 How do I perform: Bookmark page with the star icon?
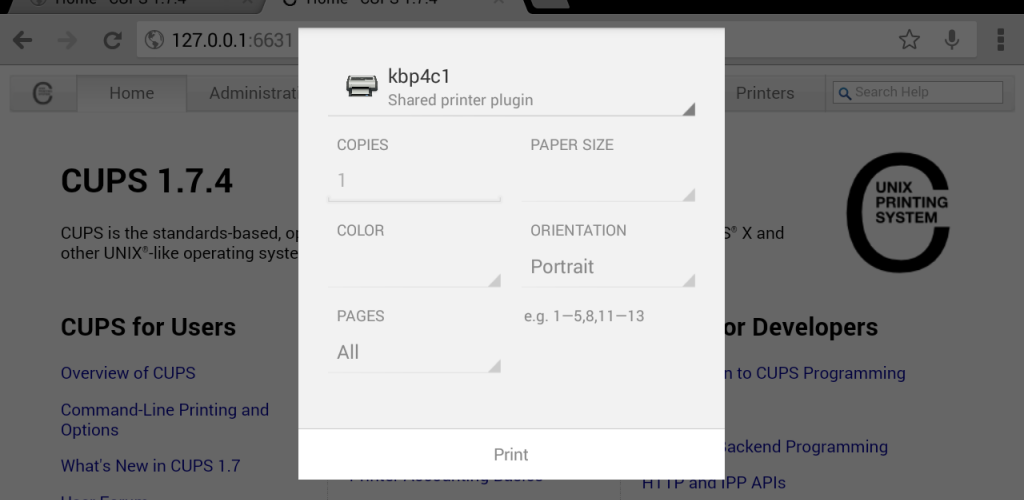pos(908,40)
